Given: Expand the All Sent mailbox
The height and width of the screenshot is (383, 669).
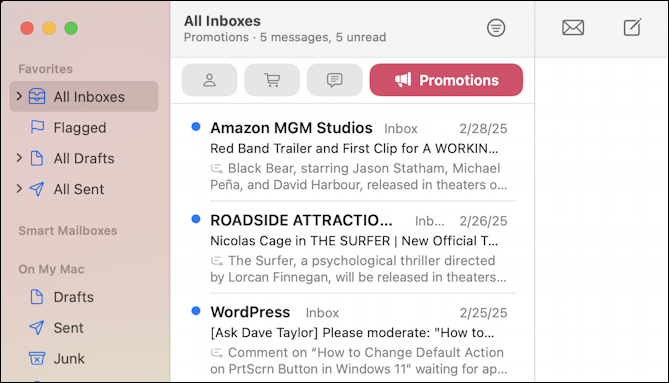Looking at the screenshot, I should (19, 188).
